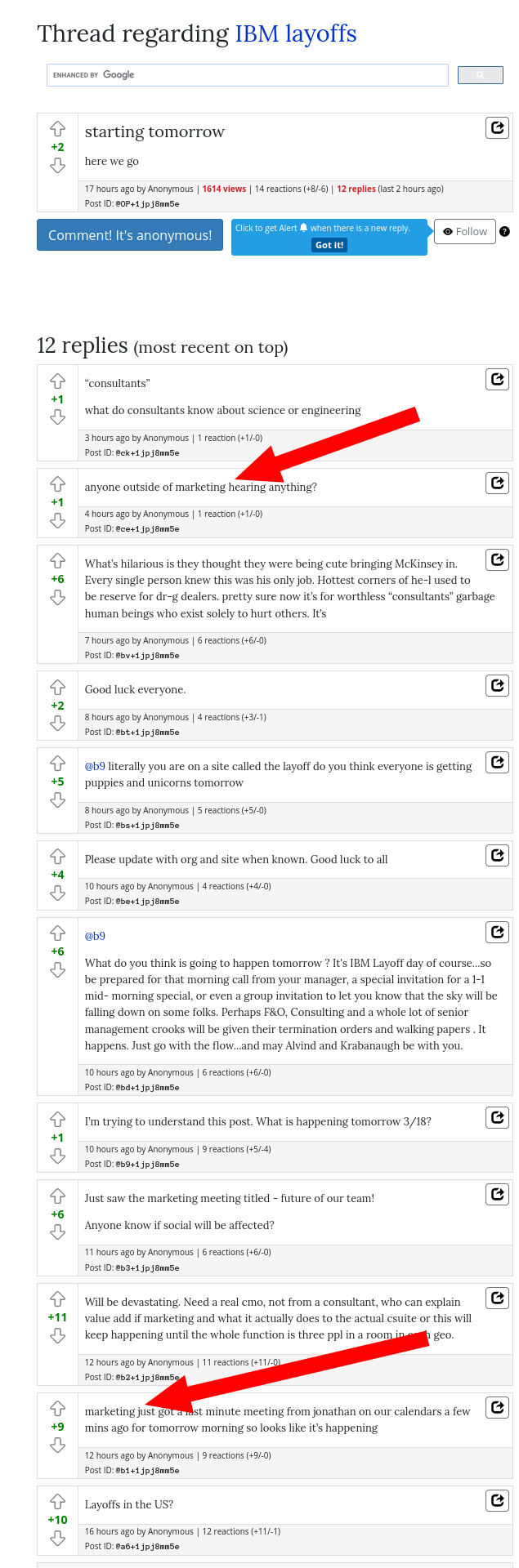Downvote the "Will be devastating" reply
Screen dimensions: 519x1568
(x=57, y=1336)
